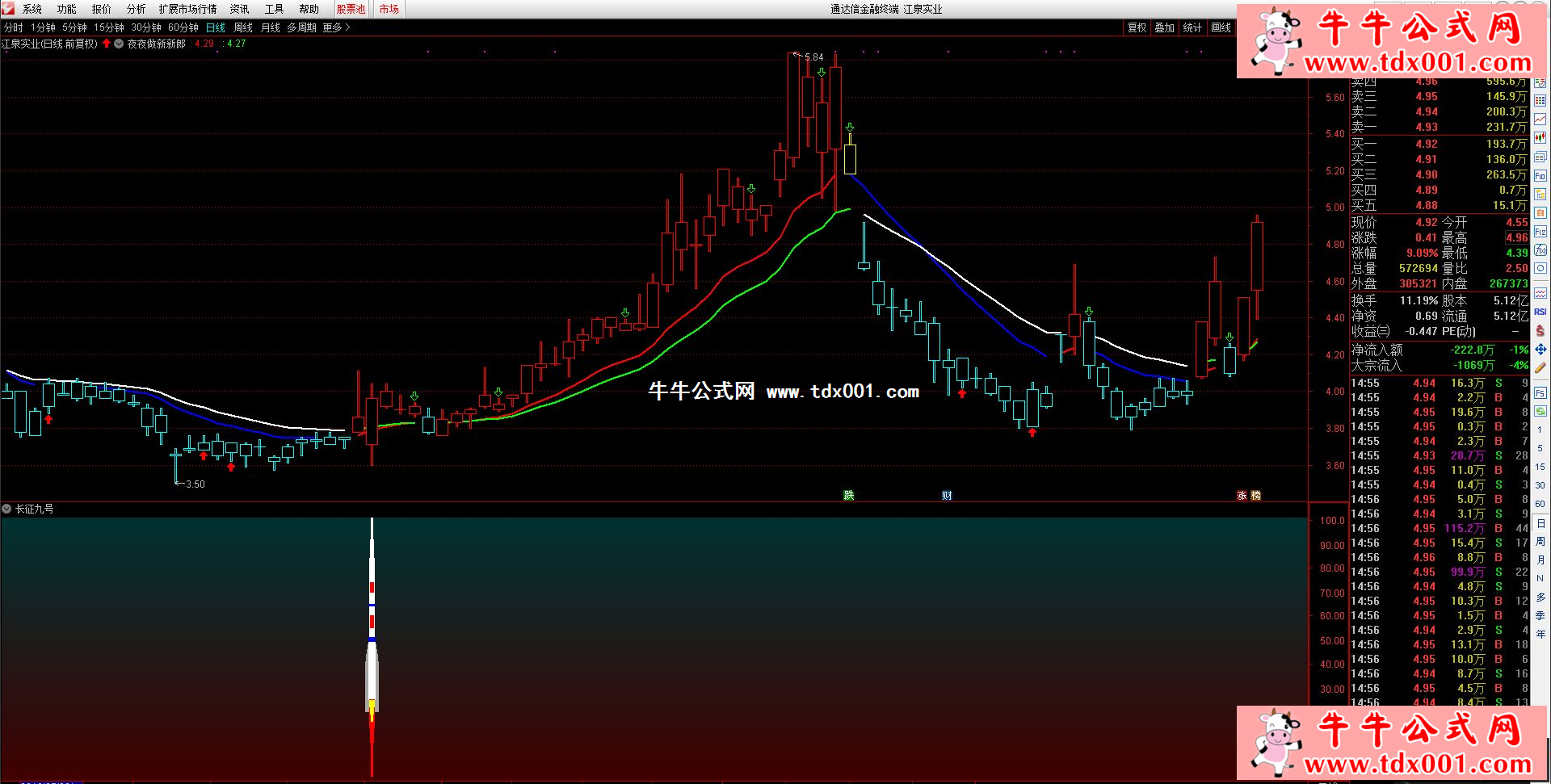Click the Fiz sidebar icon
The height and width of the screenshot is (784, 1551).
coord(1540,232)
